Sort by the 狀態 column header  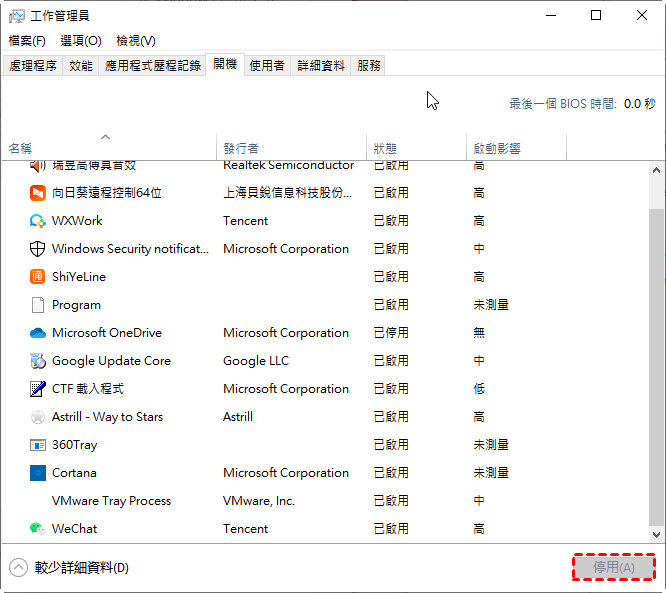click(x=417, y=147)
